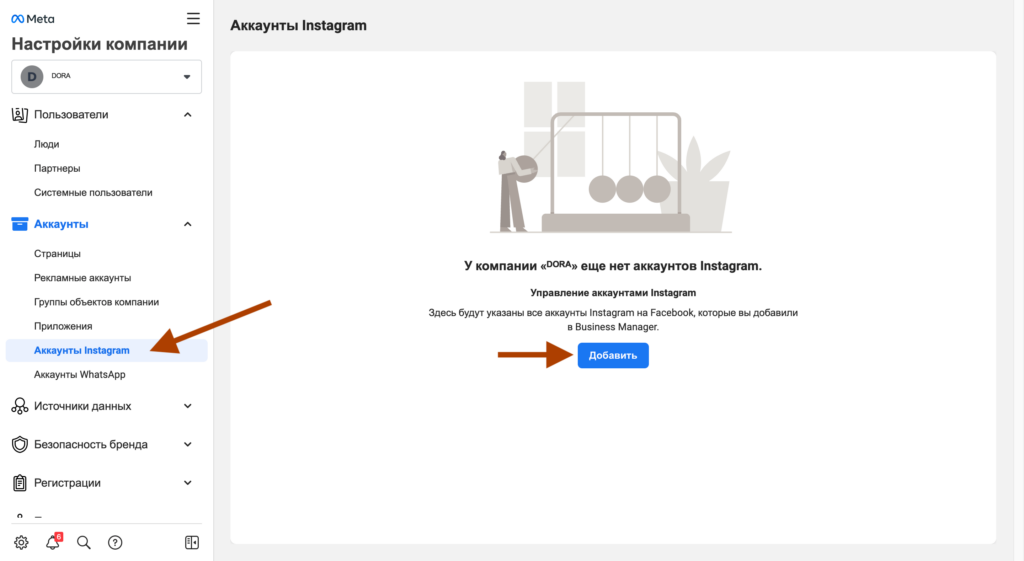Open notifications bell icon
The width and height of the screenshot is (1024, 561).
click(x=53, y=542)
